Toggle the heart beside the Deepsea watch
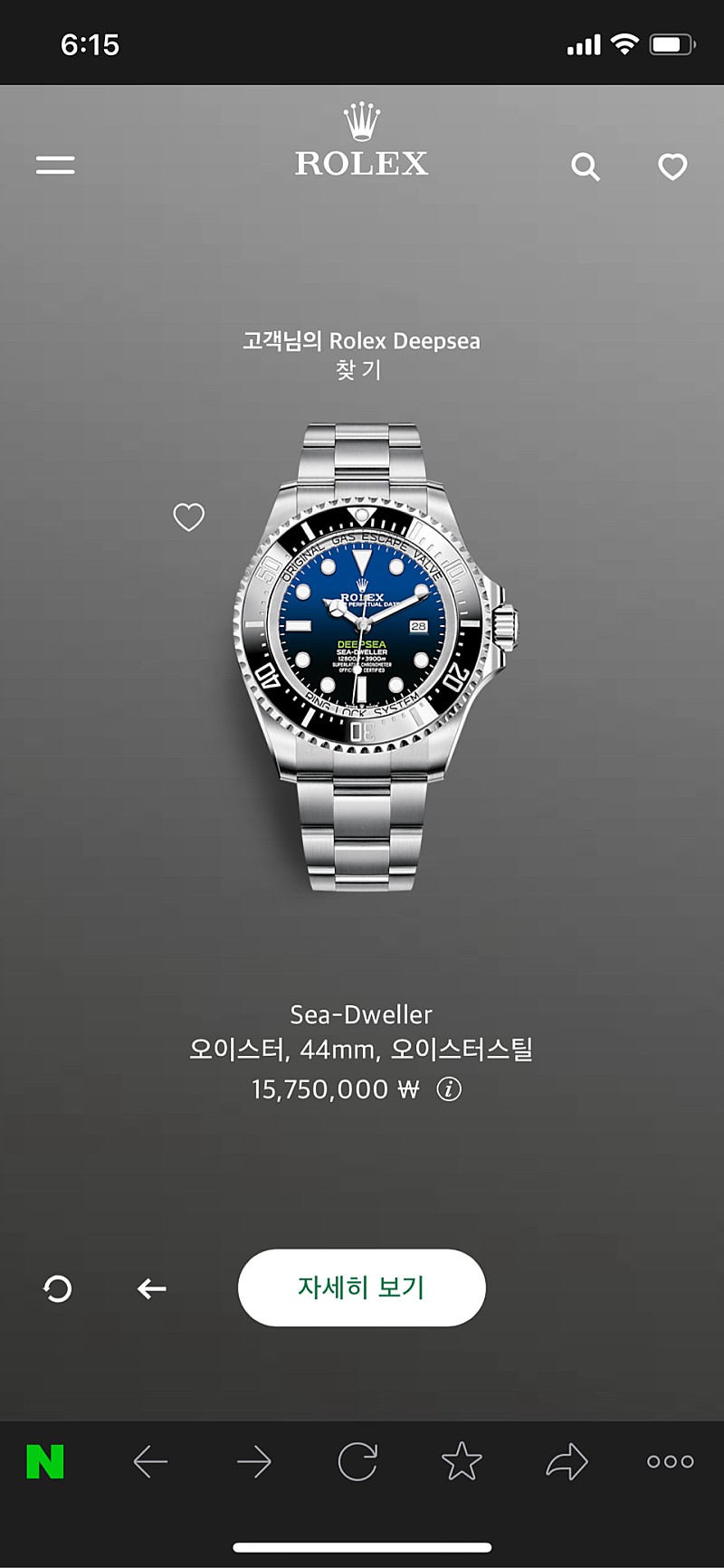This screenshot has height=1568, width=724. pyautogui.click(x=188, y=517)
